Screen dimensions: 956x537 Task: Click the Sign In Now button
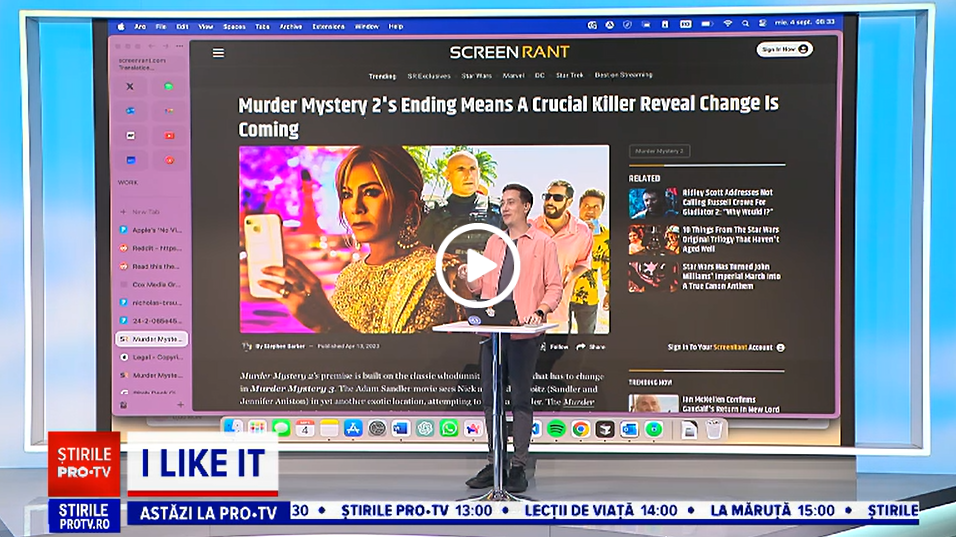click(783, 49)
